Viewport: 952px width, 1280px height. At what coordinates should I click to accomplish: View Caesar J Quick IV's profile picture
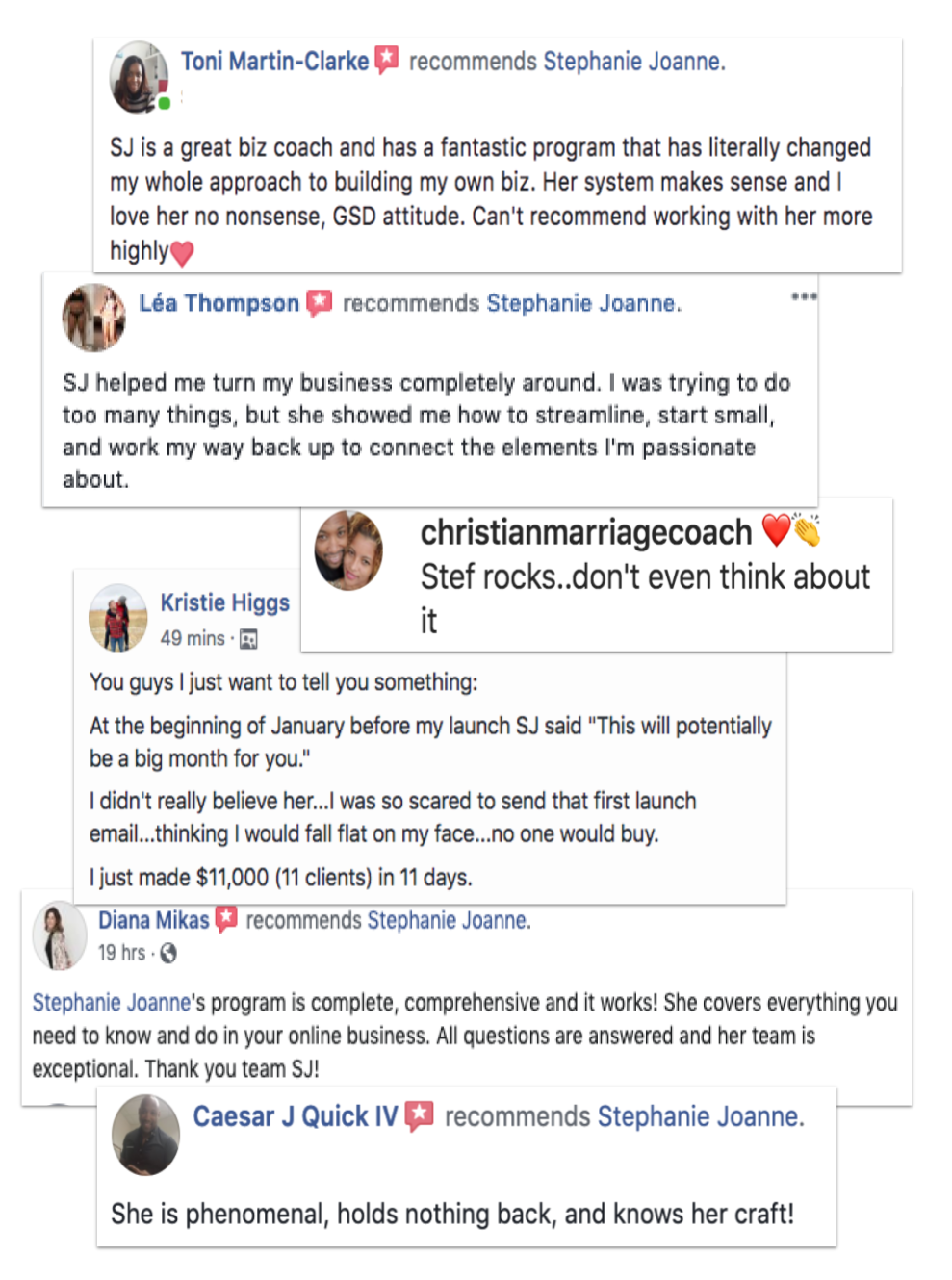(x=146, y=1136)
